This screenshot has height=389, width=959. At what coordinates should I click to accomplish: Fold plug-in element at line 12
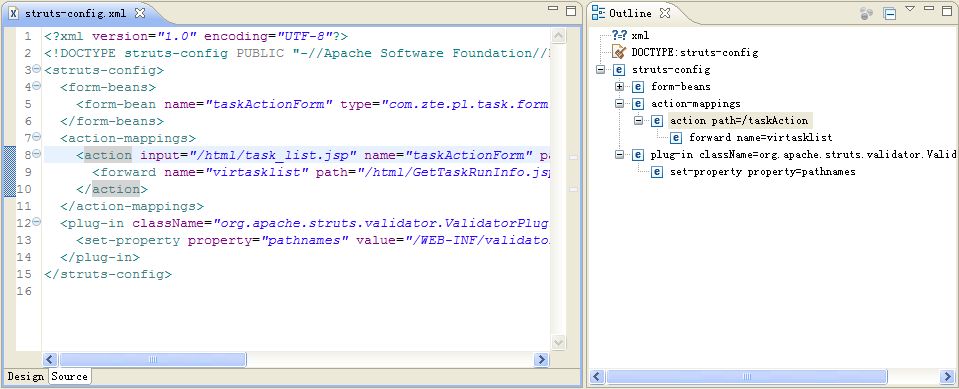[36, 221]
